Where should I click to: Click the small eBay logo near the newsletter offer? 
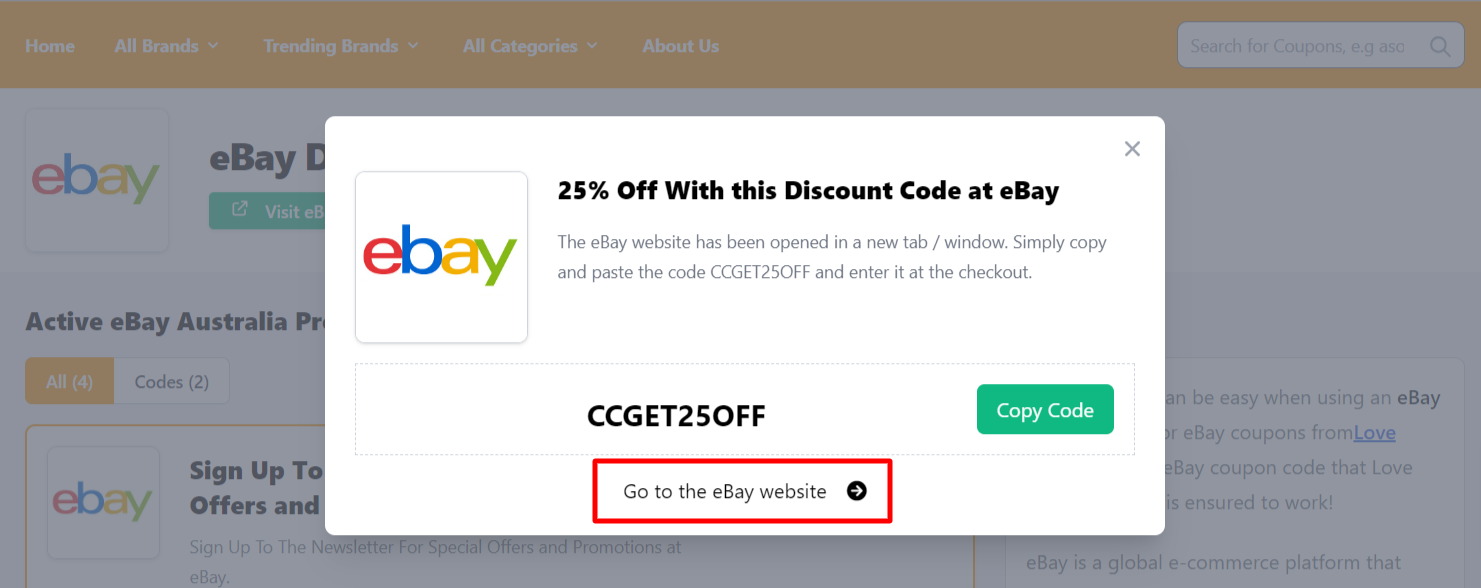[103, 502]
